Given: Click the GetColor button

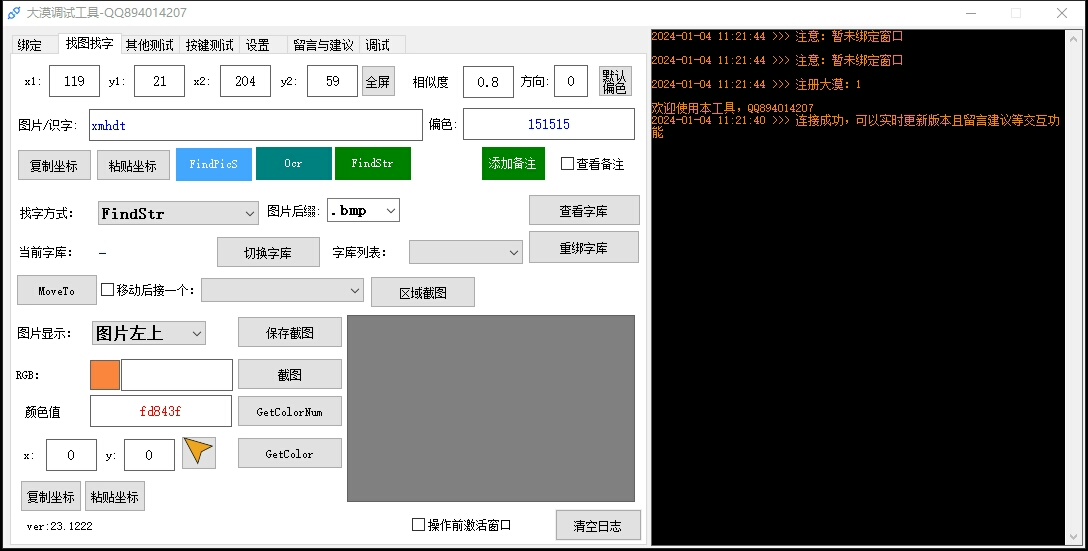Looking at the screenshot, I should point(289,454).
